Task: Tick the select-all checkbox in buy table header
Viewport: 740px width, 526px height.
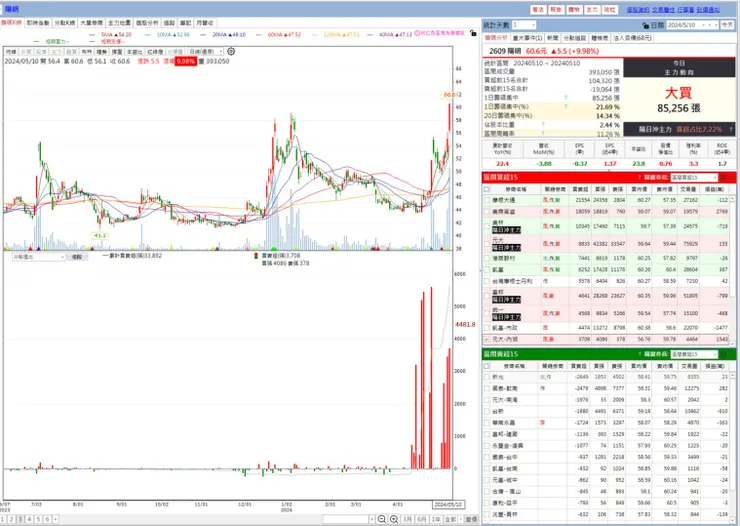Action: 487,189
